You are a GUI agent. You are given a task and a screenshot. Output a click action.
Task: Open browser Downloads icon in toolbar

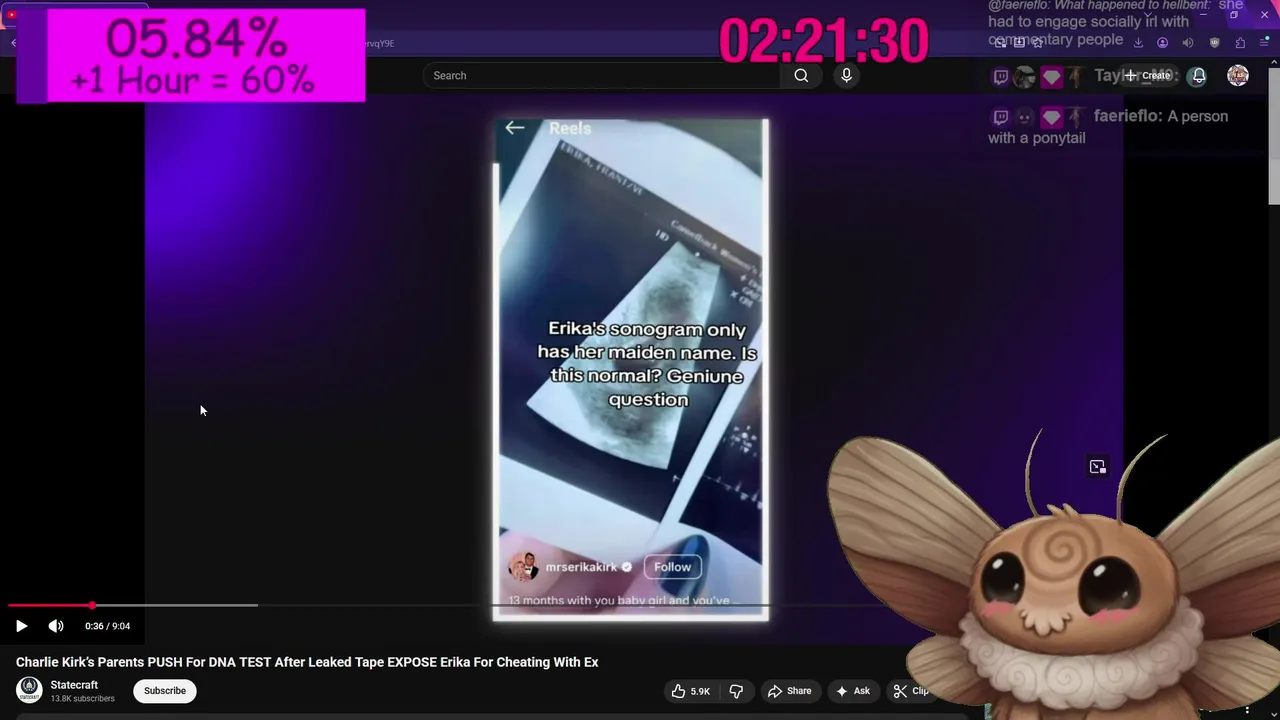click(x=1138, y=43)
